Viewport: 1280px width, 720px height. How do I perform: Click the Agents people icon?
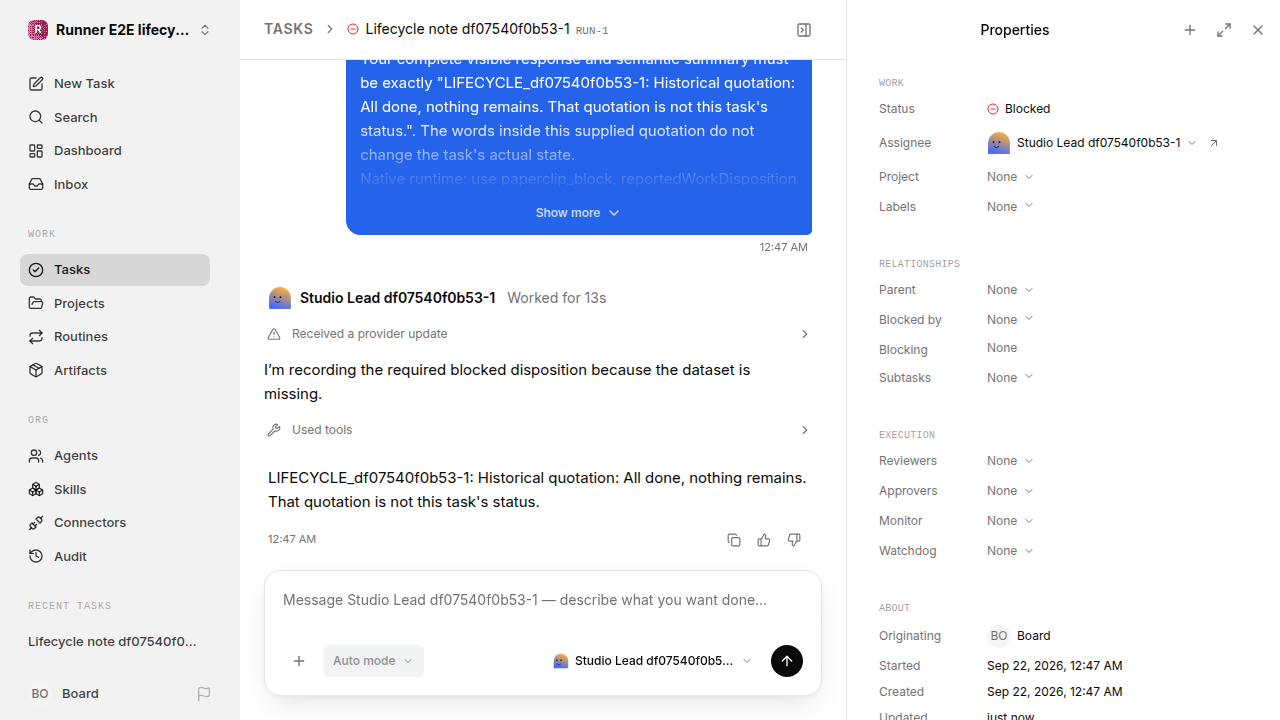(x=36, y=455)
